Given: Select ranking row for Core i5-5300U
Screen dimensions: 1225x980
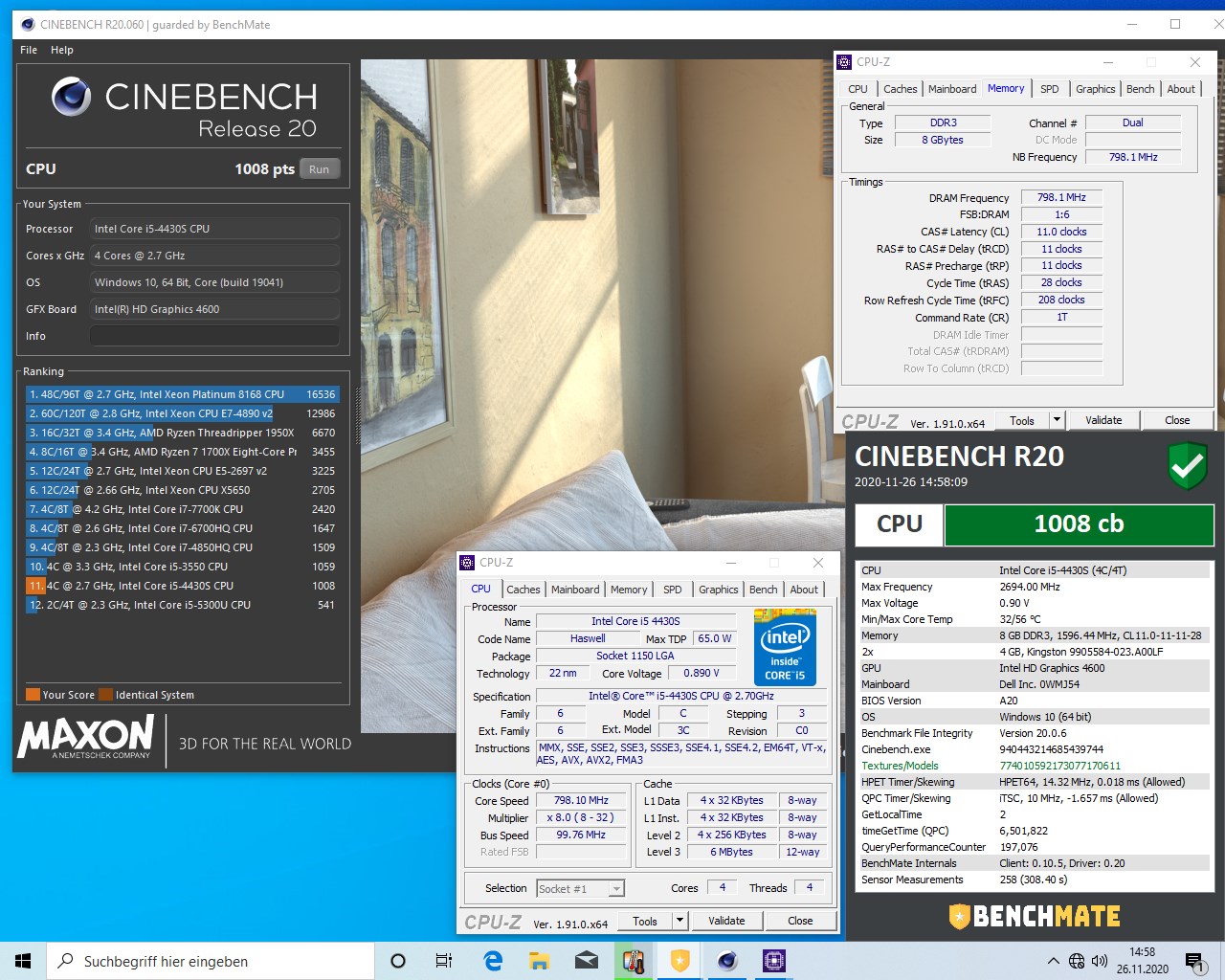Looking at the screenshot, I should 182,605.
